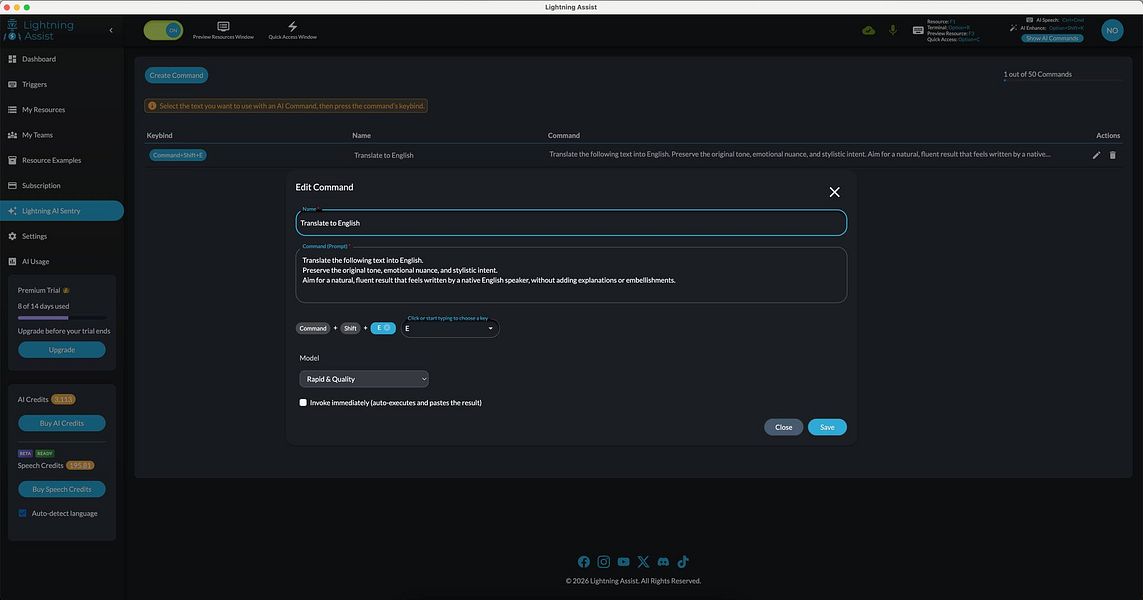Open Triggers in the sidebar

click(x=61, y=85)
